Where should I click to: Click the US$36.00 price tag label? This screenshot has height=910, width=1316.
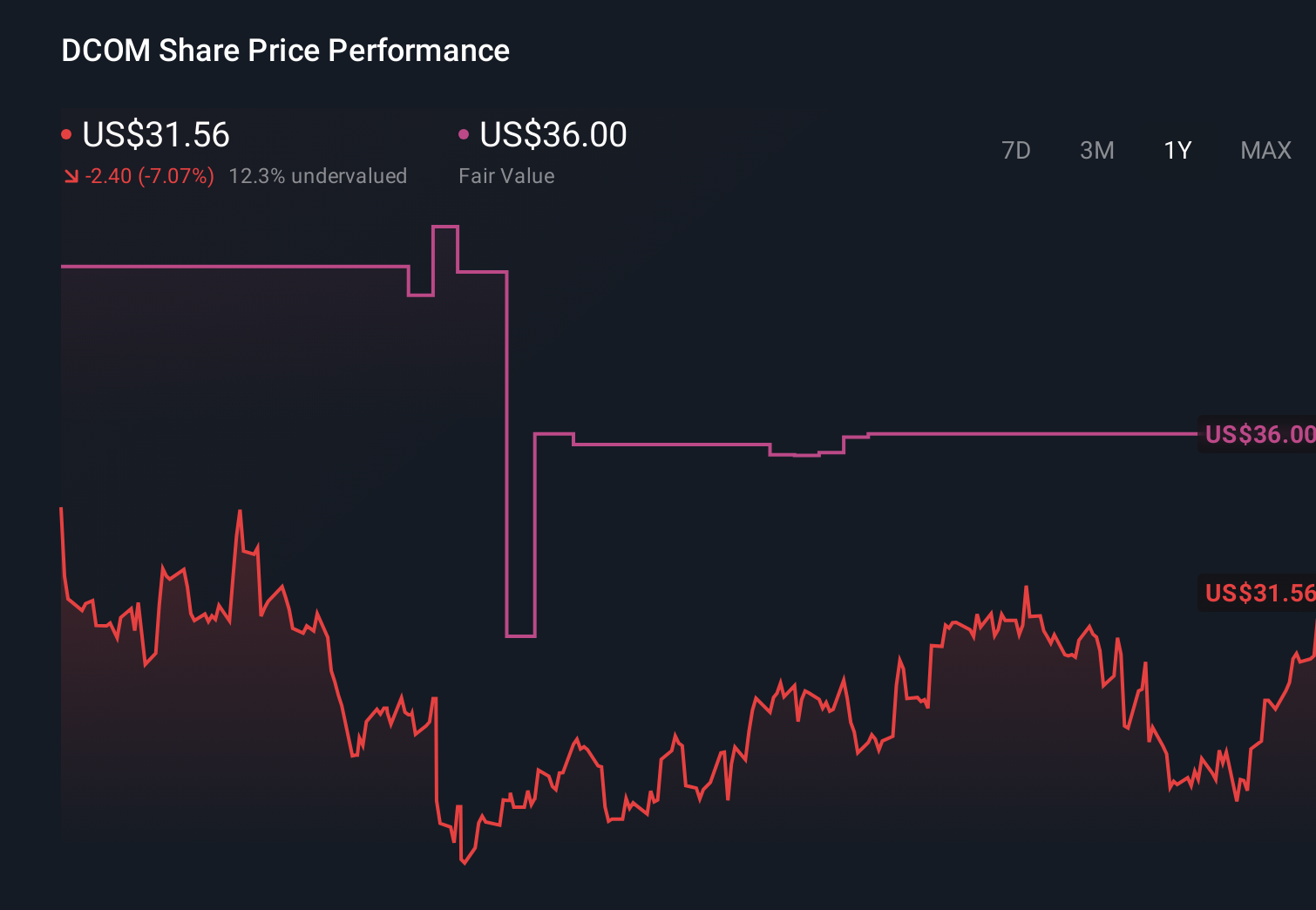pos(1258,434)
